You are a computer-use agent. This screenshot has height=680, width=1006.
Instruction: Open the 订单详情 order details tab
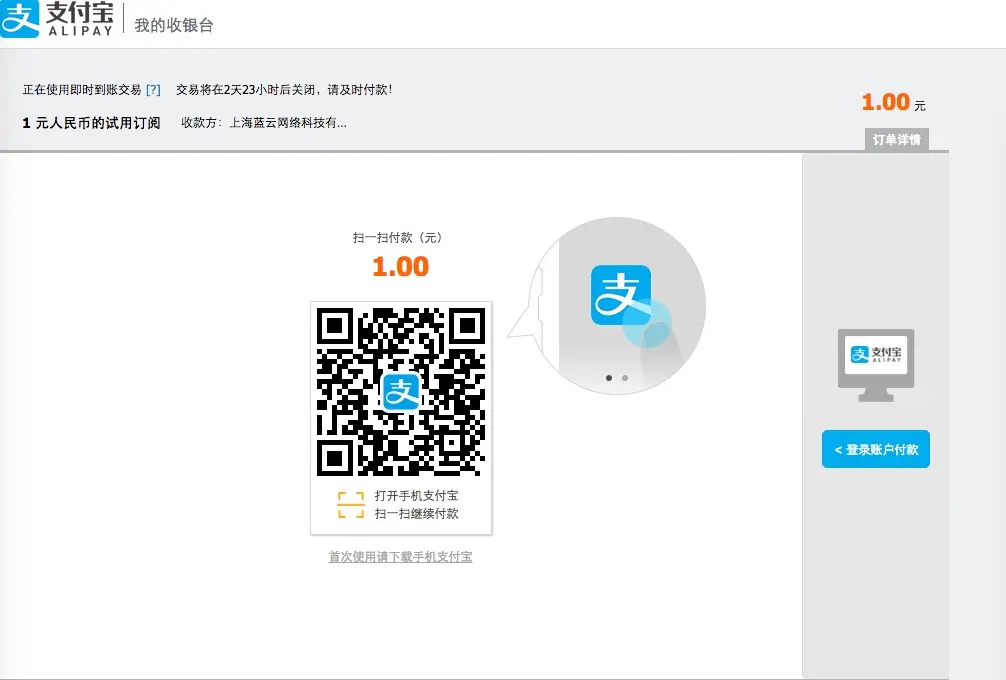[896, 140]
